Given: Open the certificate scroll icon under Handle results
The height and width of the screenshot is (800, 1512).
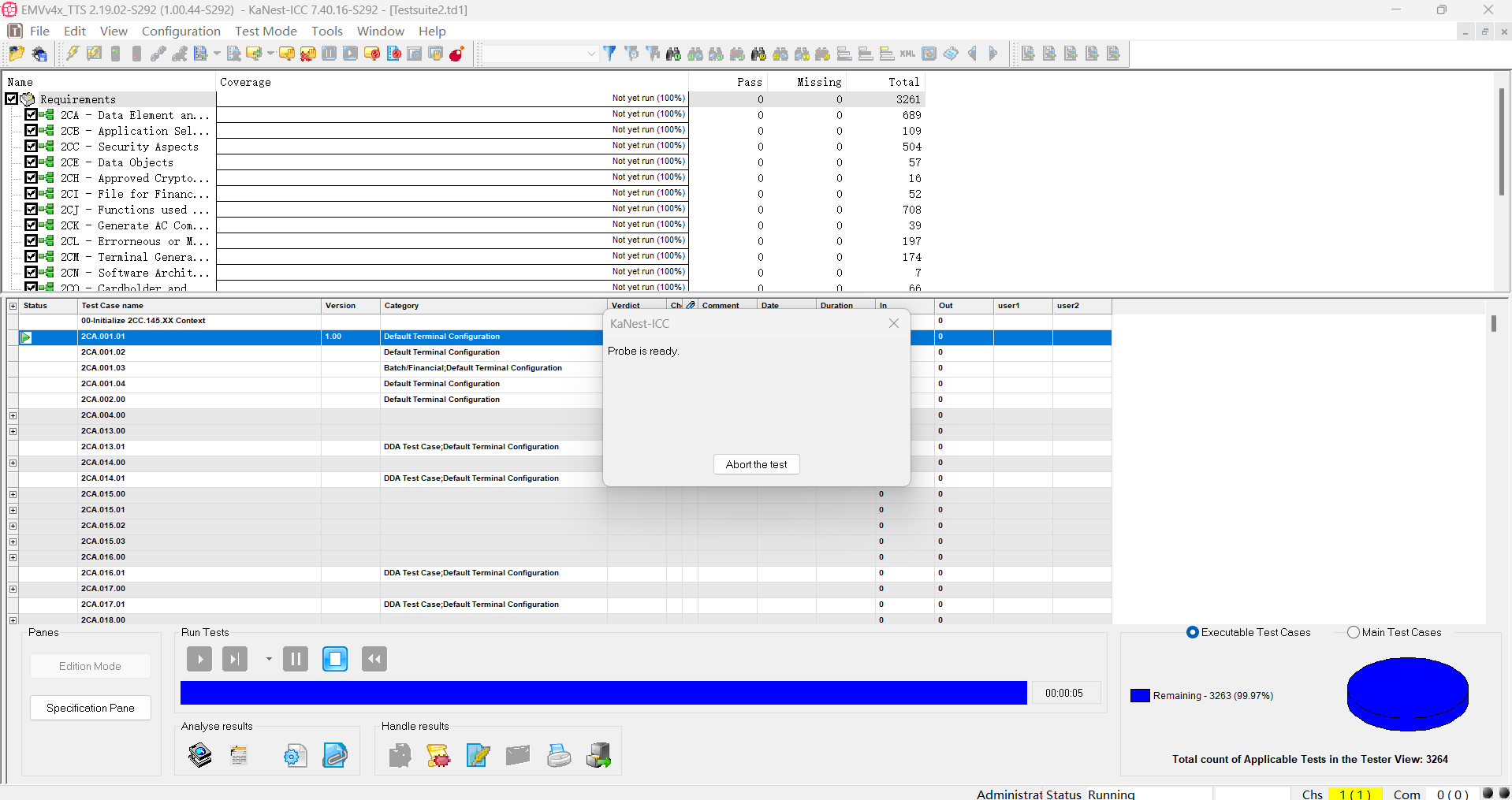Looking at the screenshot, I should [438, 755].
